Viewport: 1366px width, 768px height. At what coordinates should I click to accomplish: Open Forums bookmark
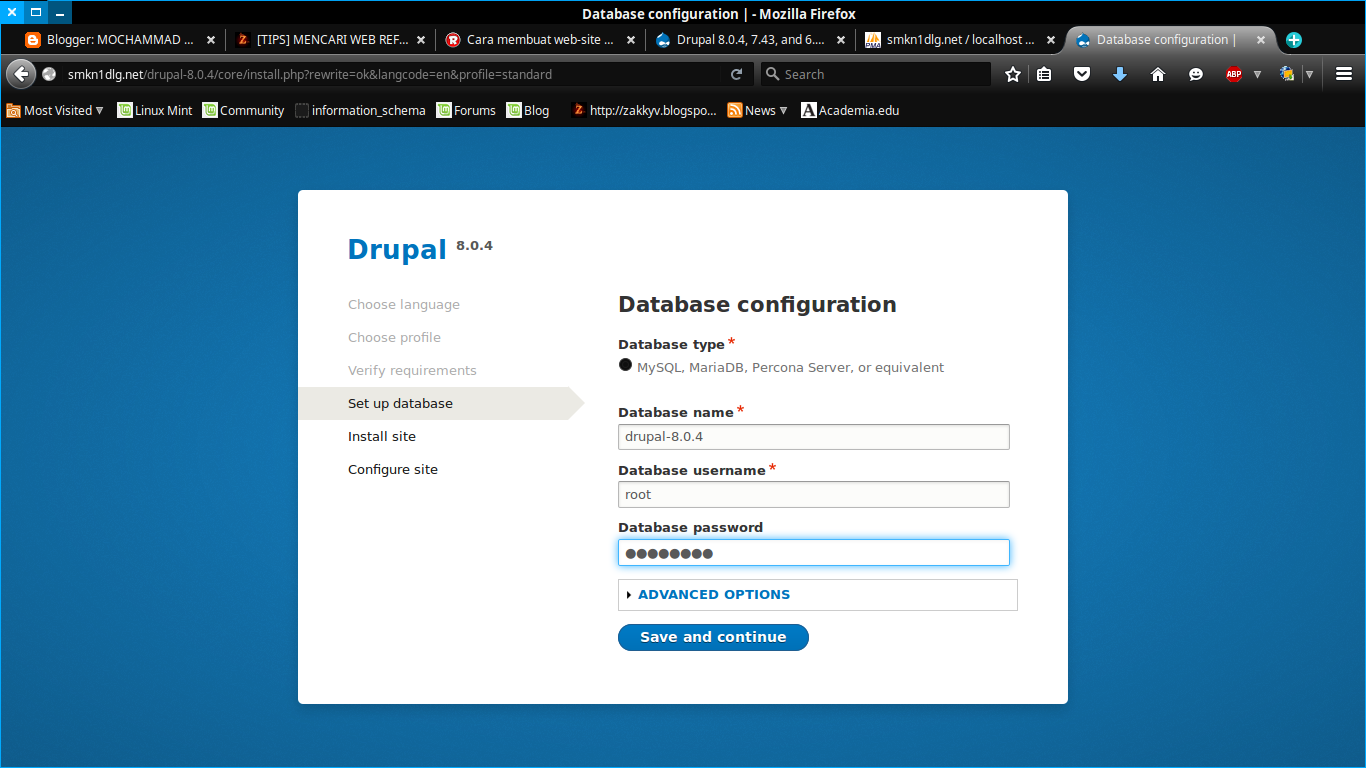466,110
